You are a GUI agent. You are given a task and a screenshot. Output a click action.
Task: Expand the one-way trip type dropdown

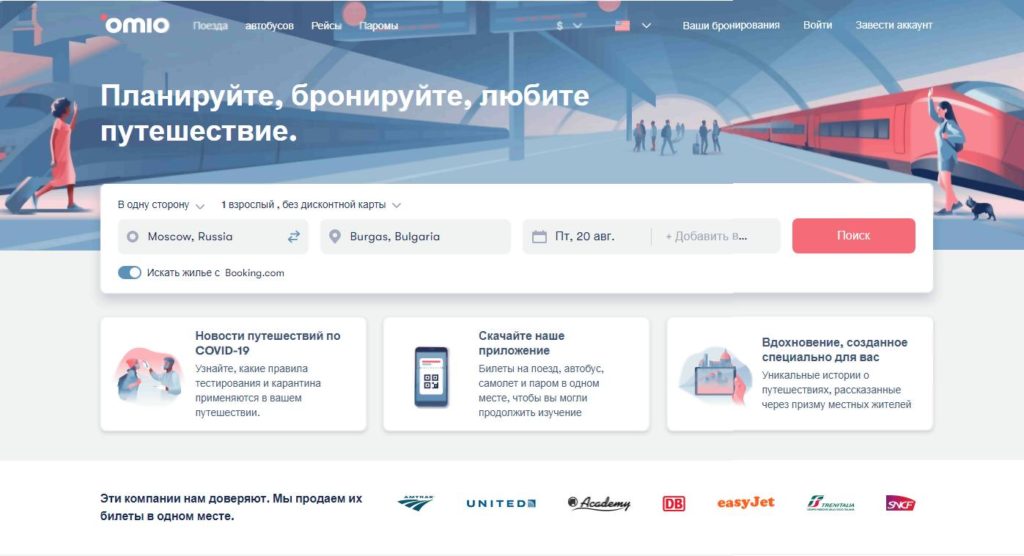(x=161, y=204)
